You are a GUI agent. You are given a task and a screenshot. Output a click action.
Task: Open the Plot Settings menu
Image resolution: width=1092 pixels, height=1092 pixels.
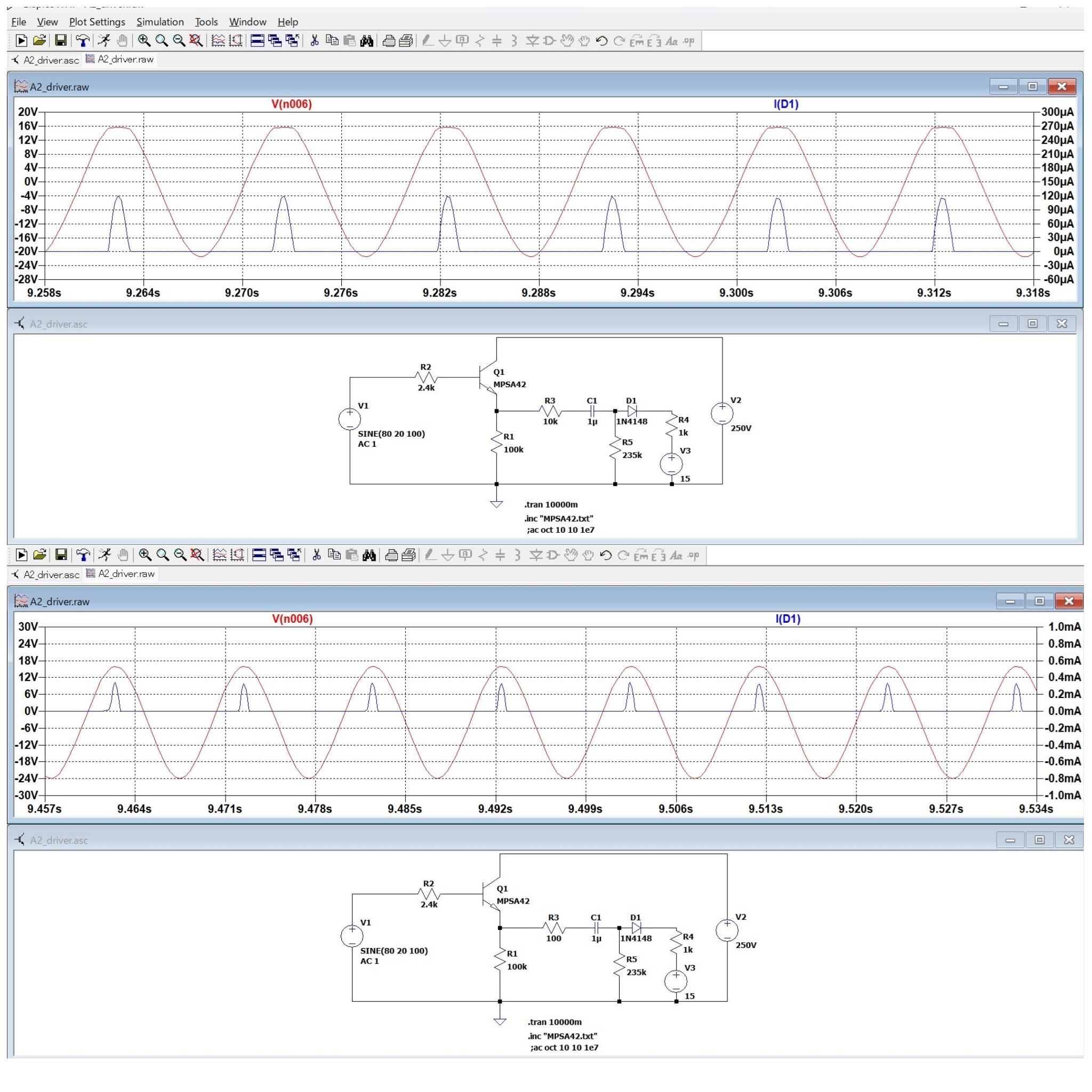click(x=97, y=21)
